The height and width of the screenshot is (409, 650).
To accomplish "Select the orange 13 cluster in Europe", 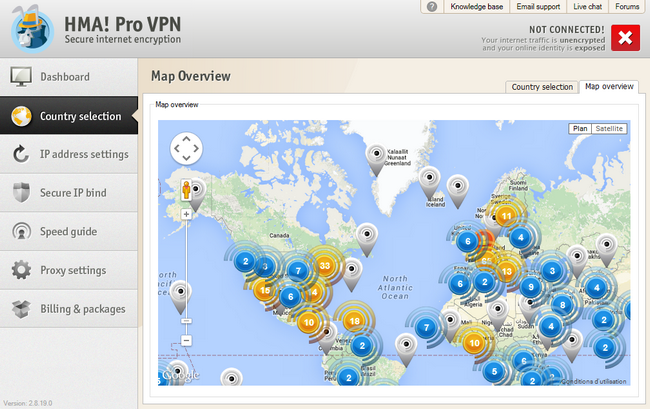I will click(507, 271).
